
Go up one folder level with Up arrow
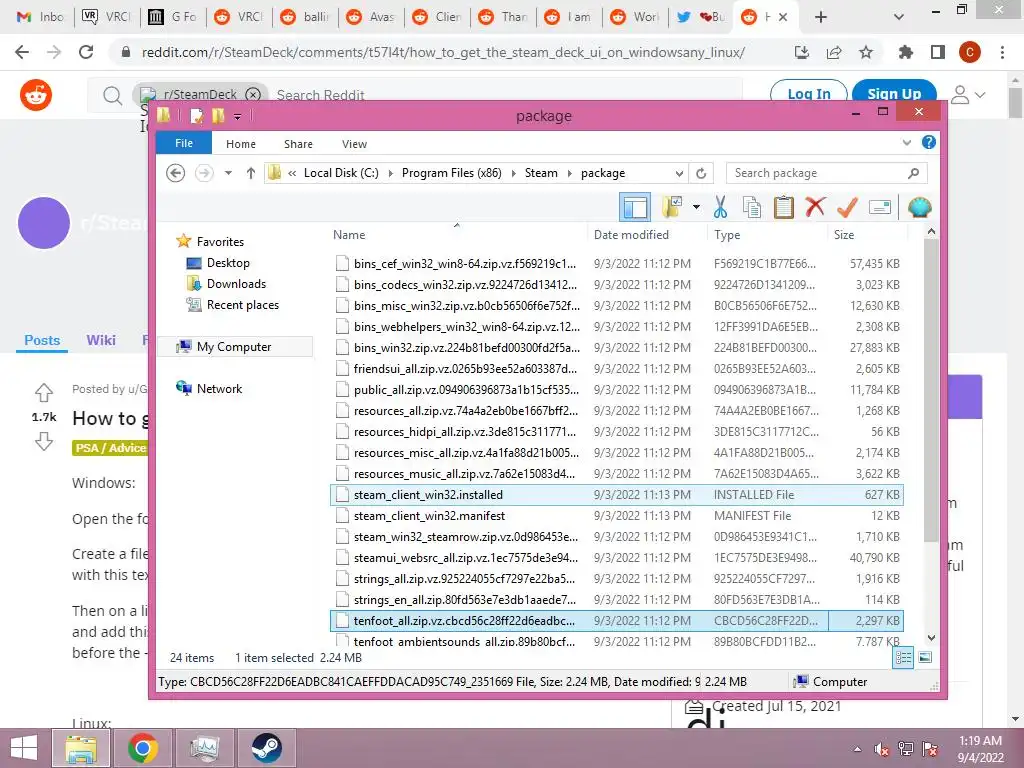tap(251, 173)
